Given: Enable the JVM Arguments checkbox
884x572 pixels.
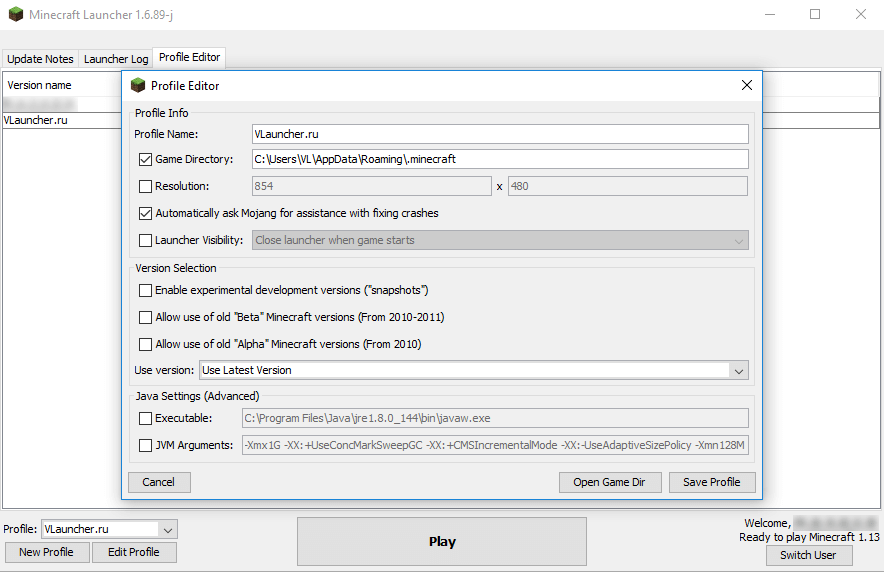Looking at the screenshot, I should pyautogui.click(x=145, y=445).
